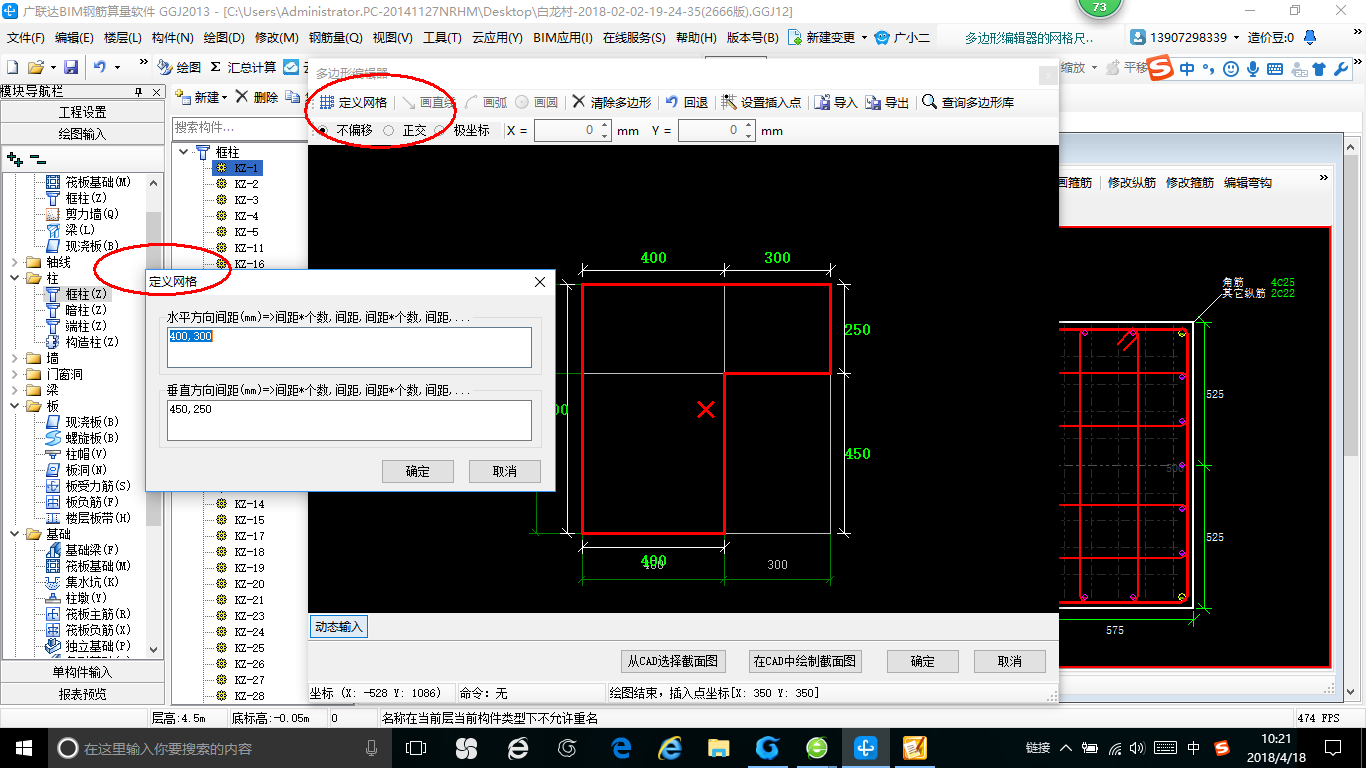Click the 垂直方向间距 input with 450,250
This screenshot has height=768, width=1366.
pyautogui.click(x=349, y=420)
